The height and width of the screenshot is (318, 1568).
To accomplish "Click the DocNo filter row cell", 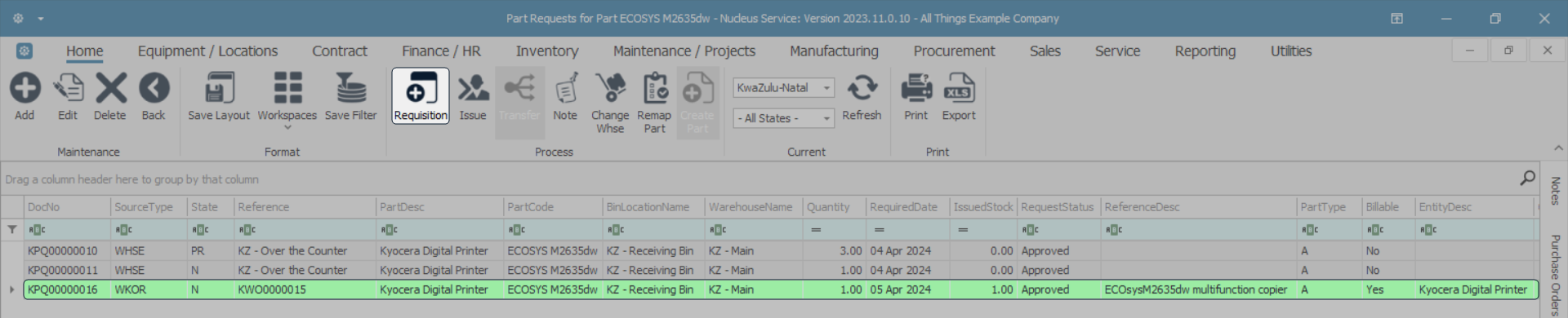I will tap(67, 230).
